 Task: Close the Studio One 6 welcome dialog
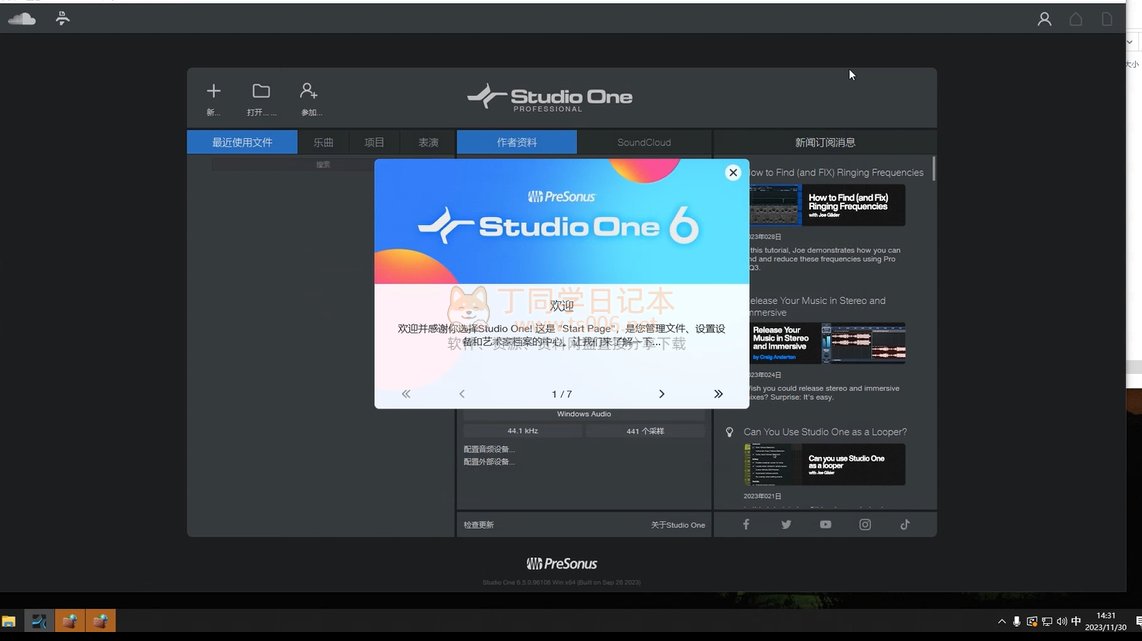(733, 173)
